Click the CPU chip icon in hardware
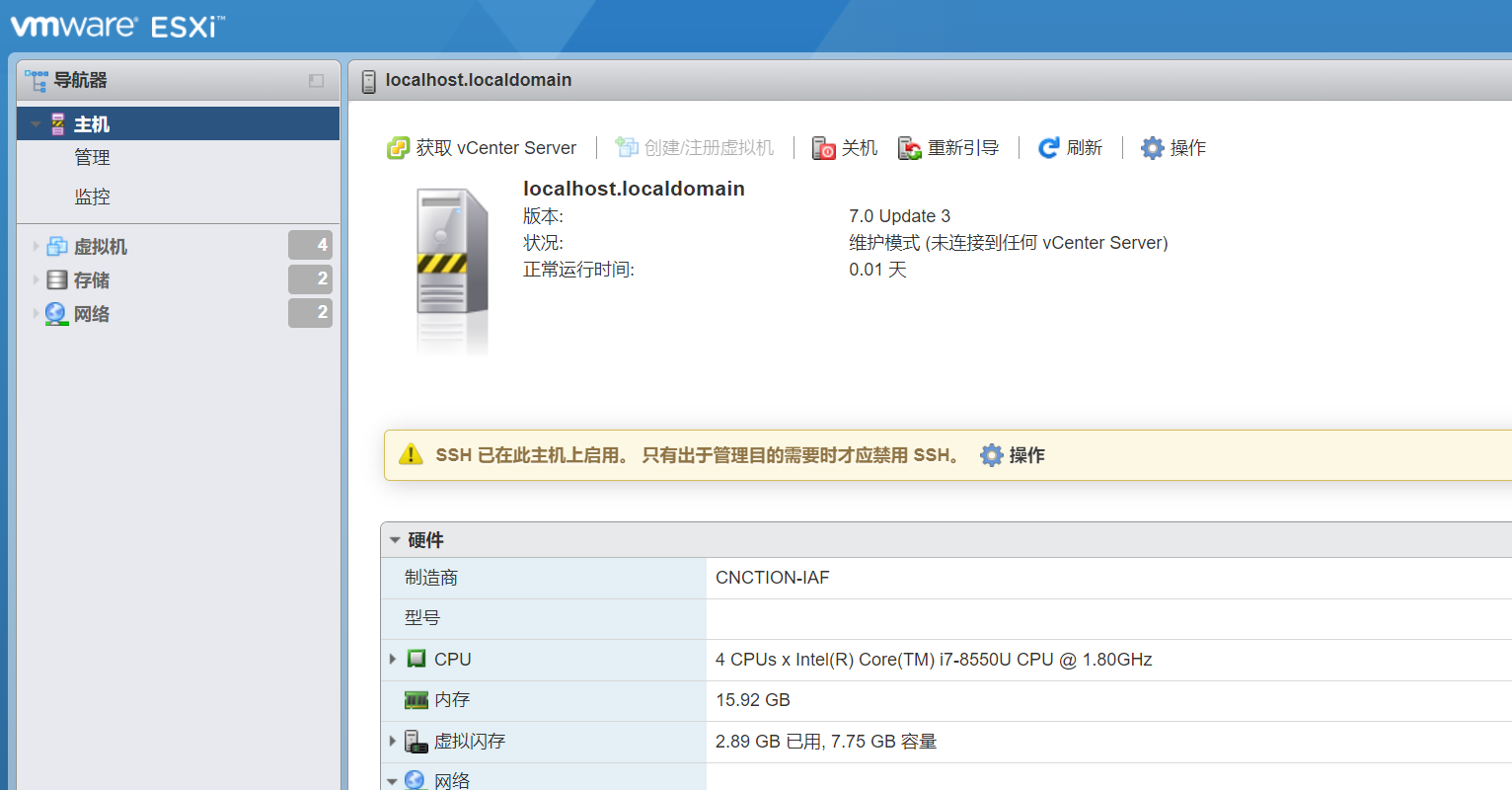This screenshot has width=1512, height=790. (x=416, y=659)
